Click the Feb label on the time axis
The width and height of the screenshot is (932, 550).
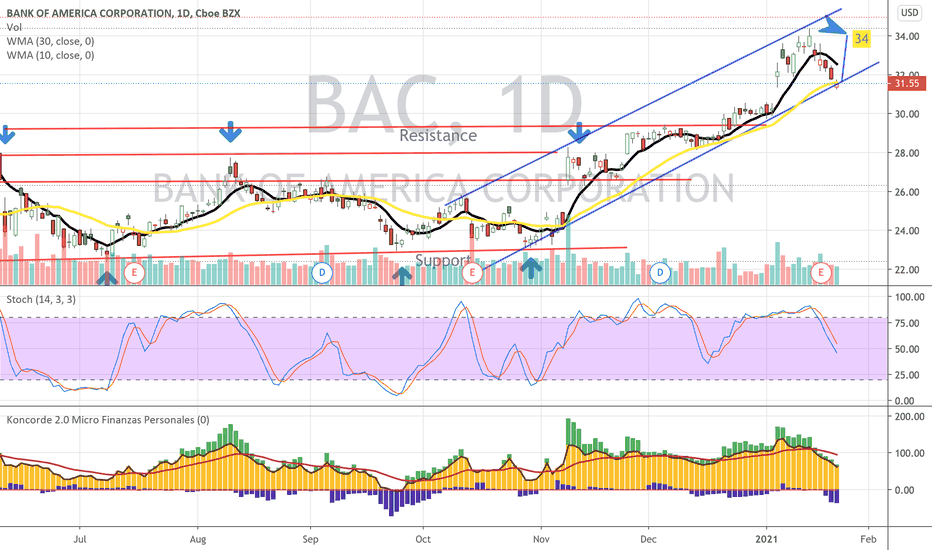click(868, 539)
